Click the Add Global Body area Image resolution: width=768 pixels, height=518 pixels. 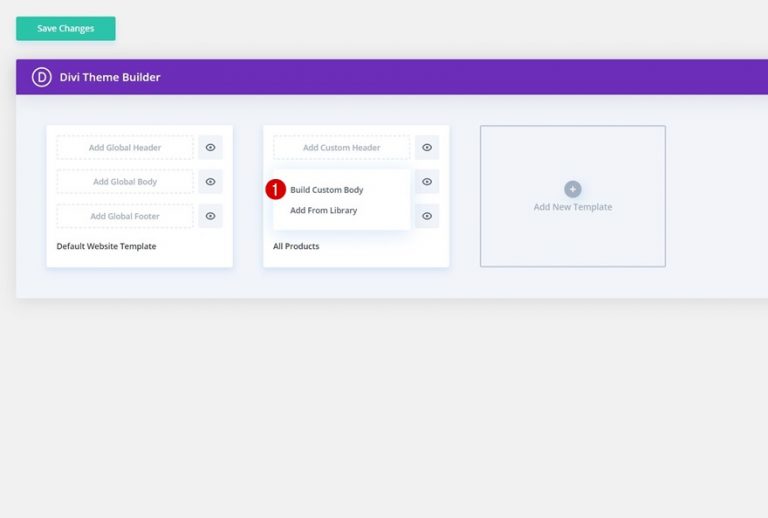125,182
